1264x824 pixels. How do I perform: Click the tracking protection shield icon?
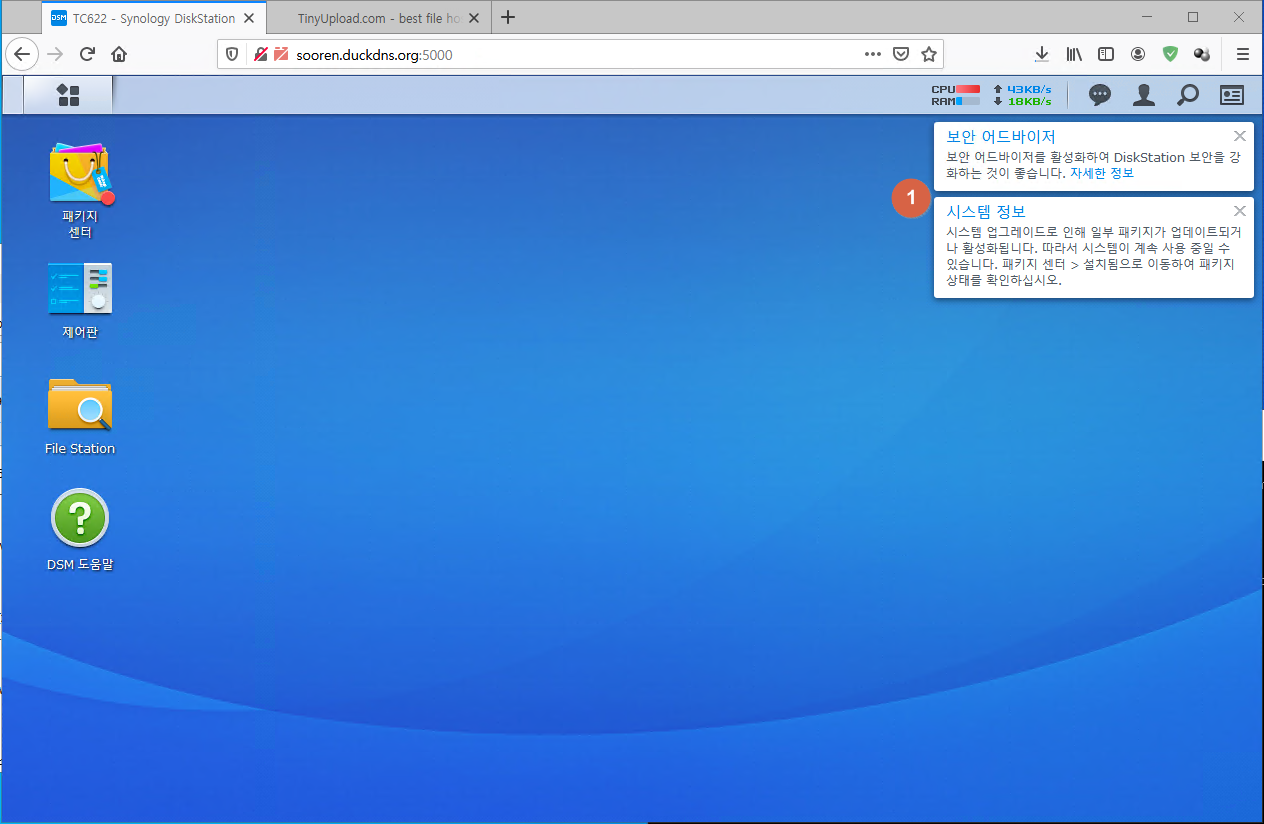[x=232, y=54]
